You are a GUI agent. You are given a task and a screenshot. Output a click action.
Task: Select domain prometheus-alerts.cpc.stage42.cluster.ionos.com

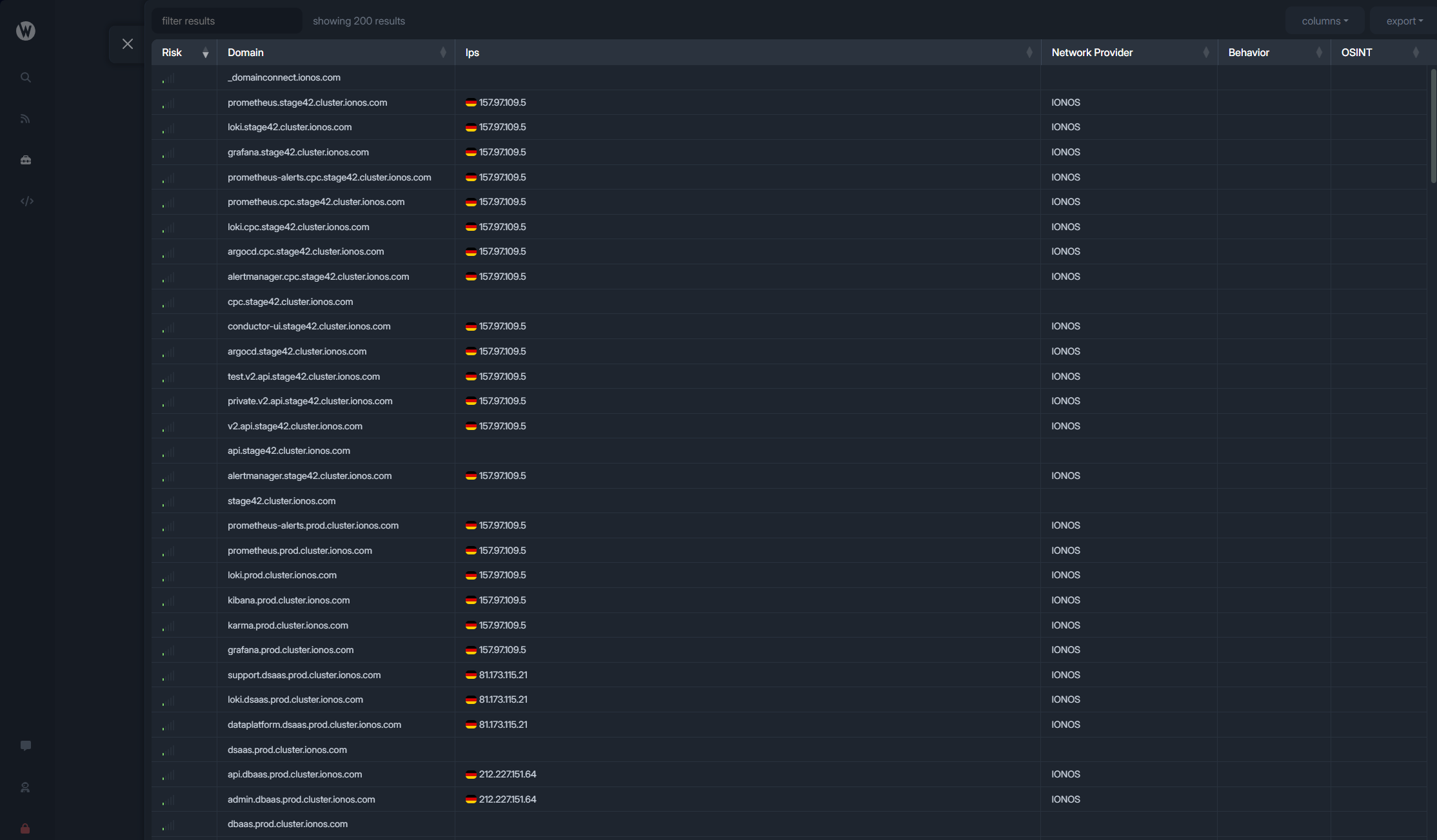tap(329, 177)
